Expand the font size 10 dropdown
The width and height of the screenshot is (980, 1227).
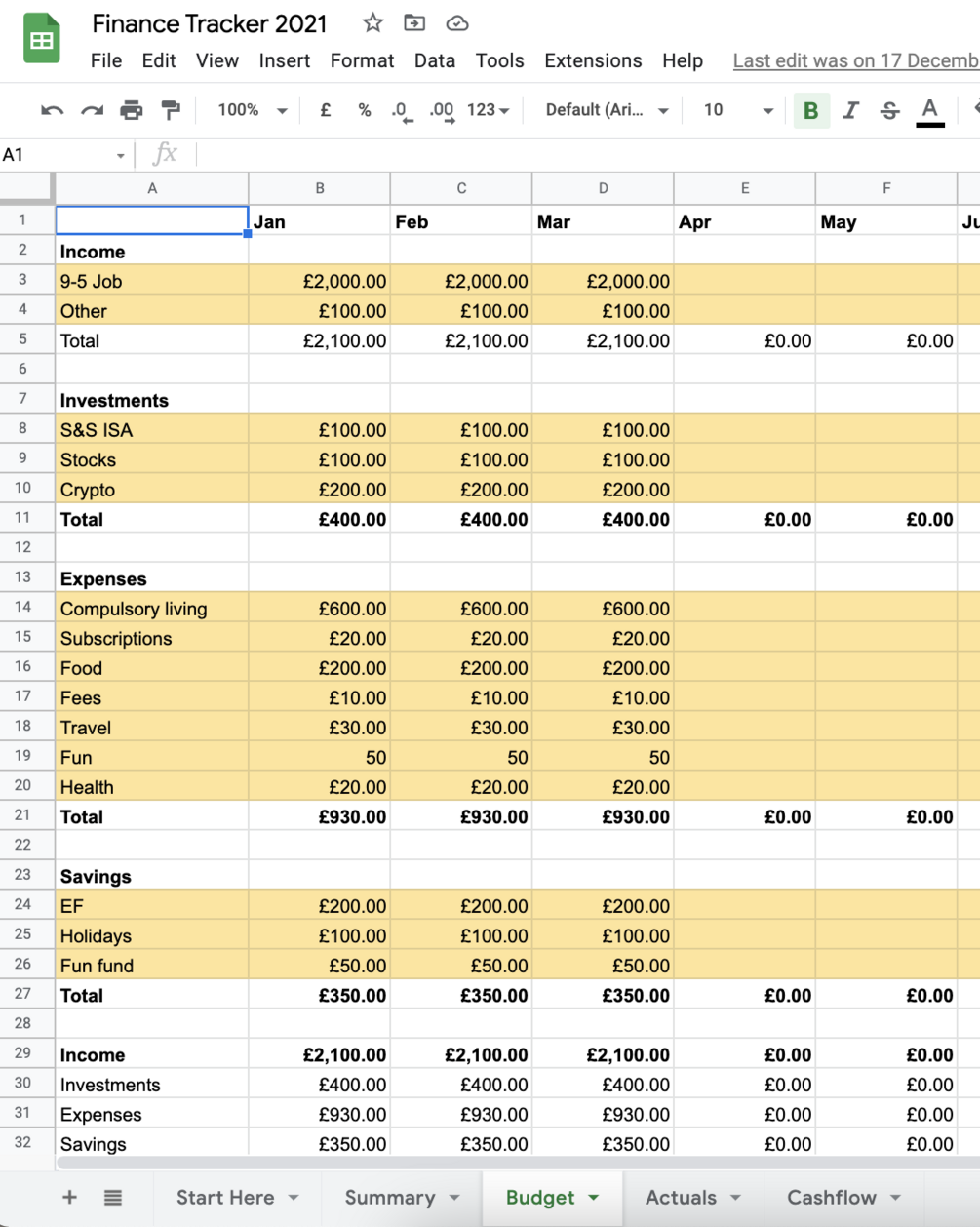pos(738,110)
